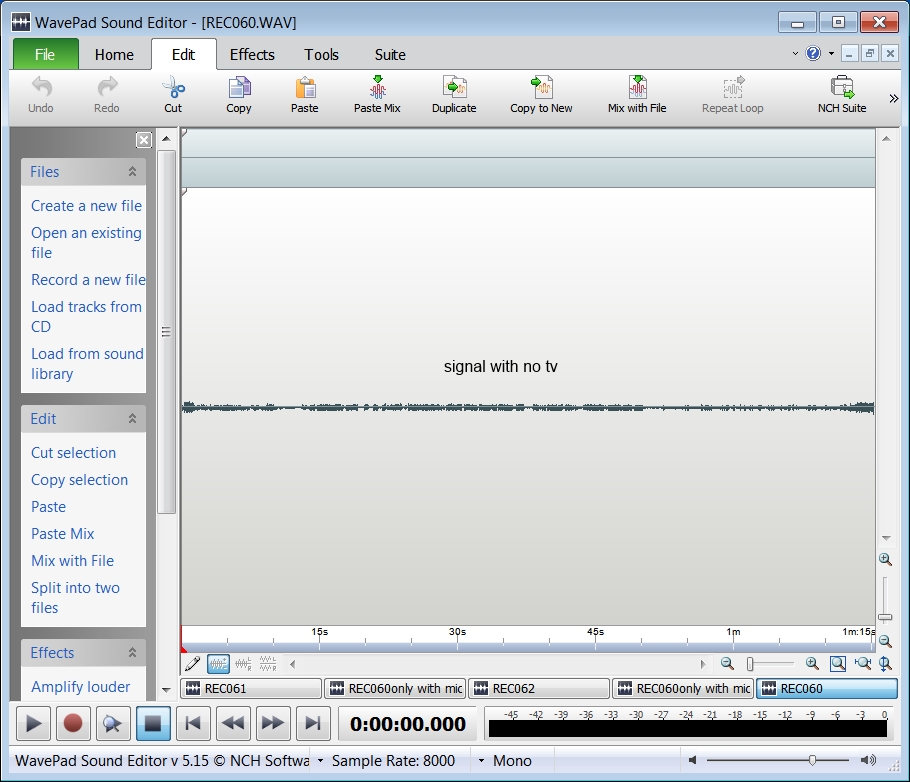Switch to the Effects ribbon tab
910x782 pixels.
252,55
